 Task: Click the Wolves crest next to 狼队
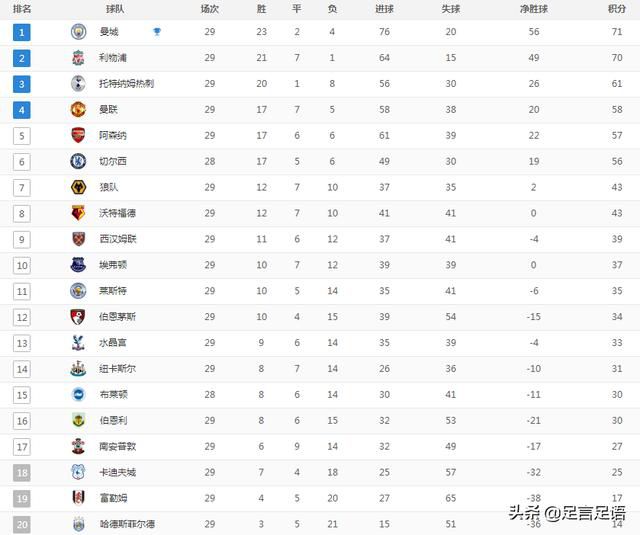[x=78, y=187]
